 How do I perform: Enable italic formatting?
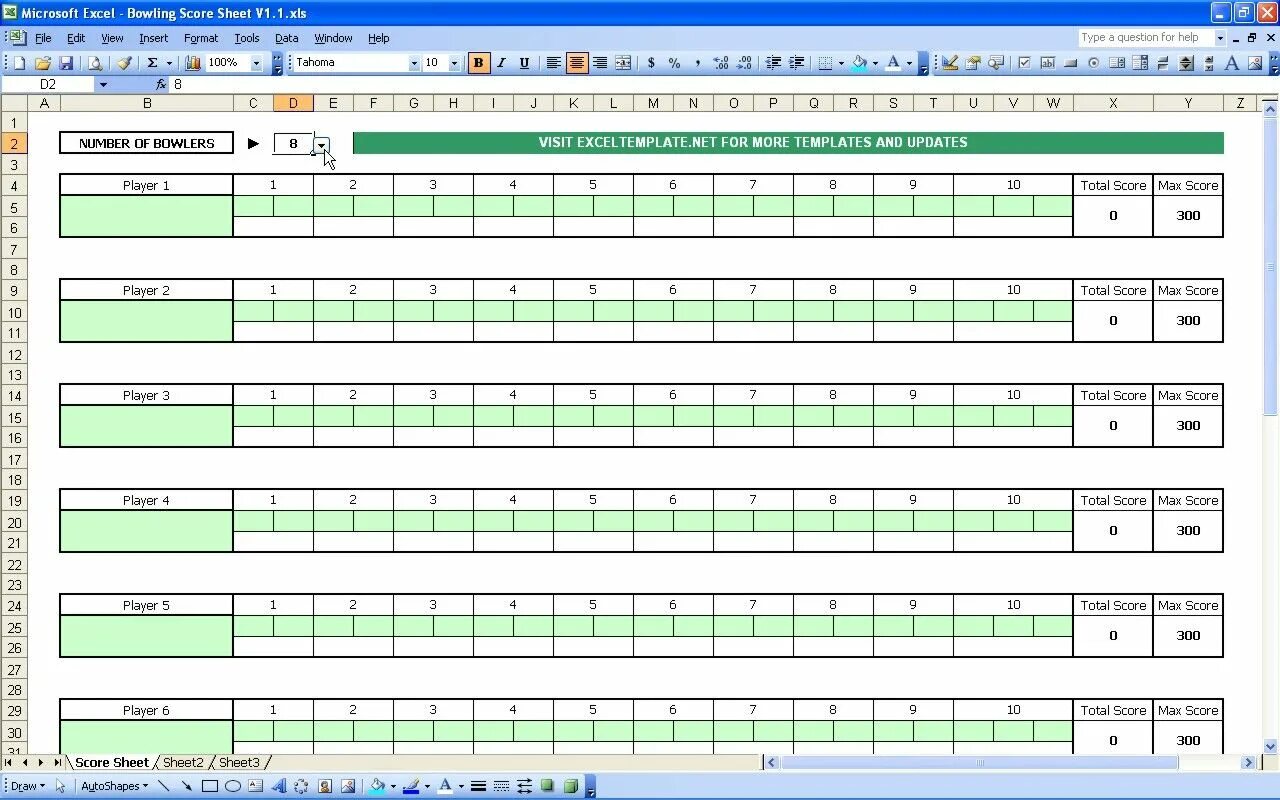pos(500,62)
